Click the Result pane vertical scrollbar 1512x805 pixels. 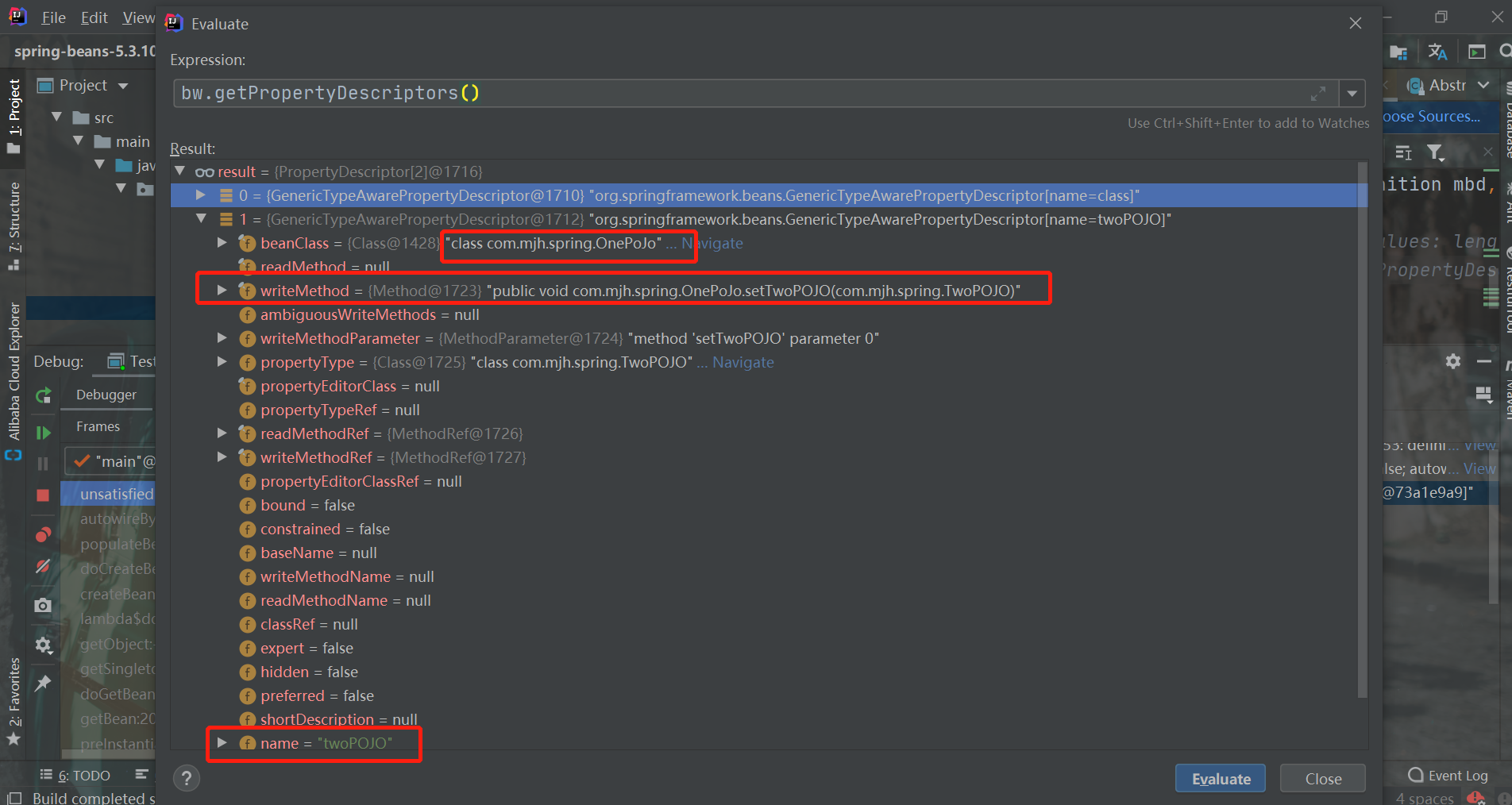pos(1363,429)
